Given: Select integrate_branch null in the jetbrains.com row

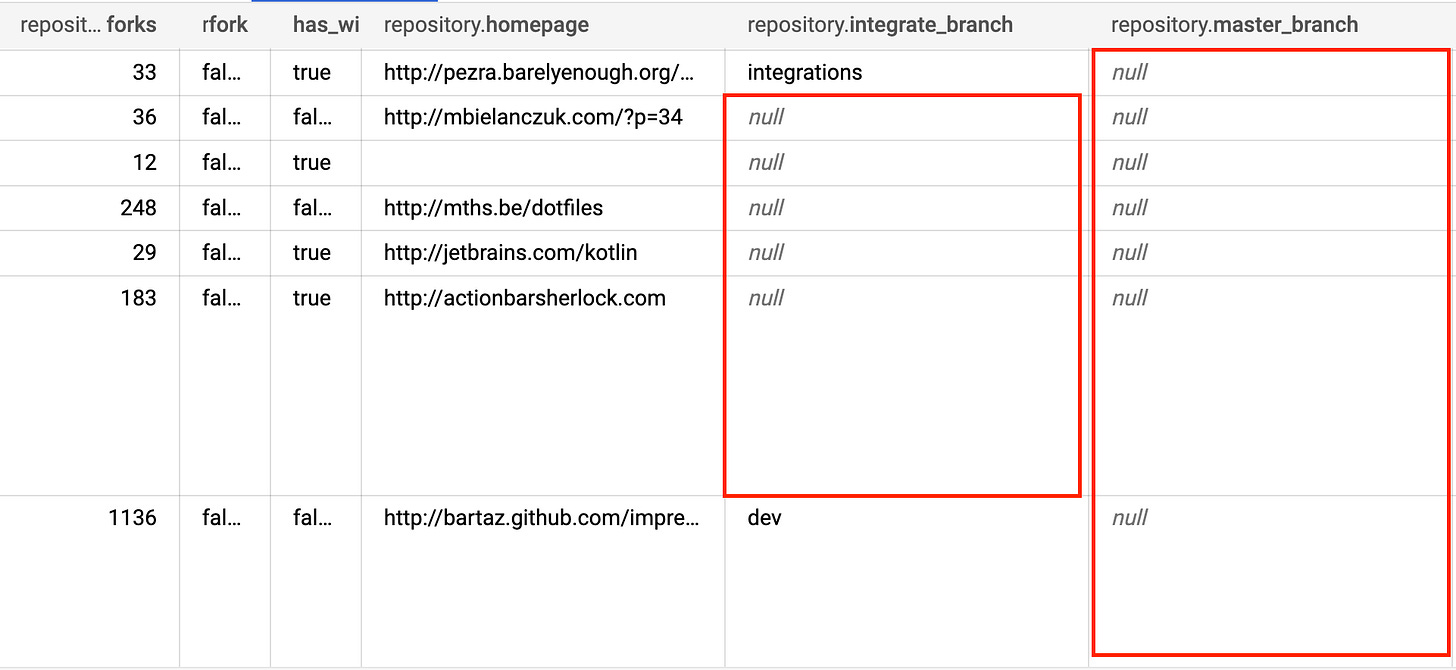Looking at the screenshot, I should click(x=766, y=253).
